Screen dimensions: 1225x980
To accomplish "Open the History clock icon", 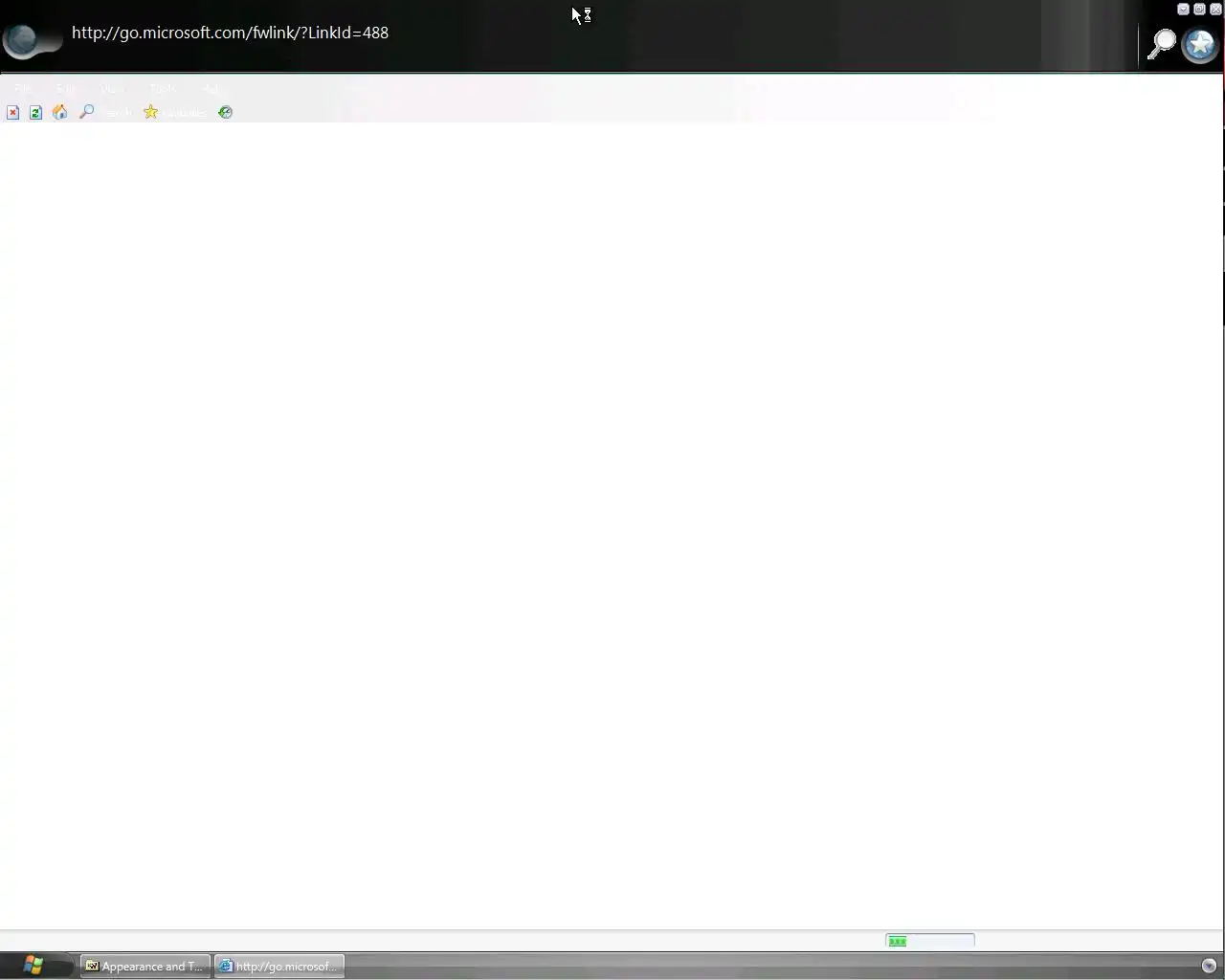I will click(x=225, y=112).
